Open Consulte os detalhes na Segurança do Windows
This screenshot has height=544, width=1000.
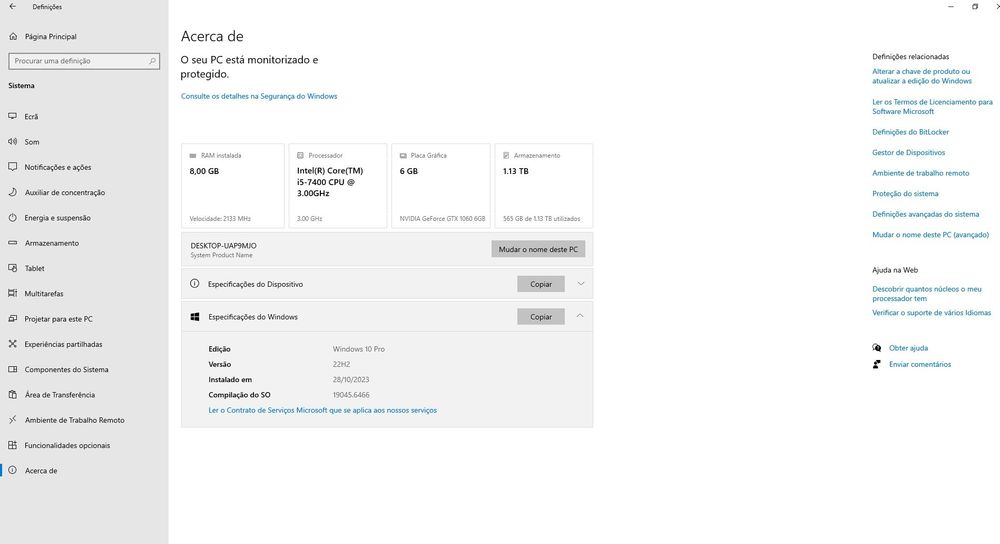tap(259, 96)
